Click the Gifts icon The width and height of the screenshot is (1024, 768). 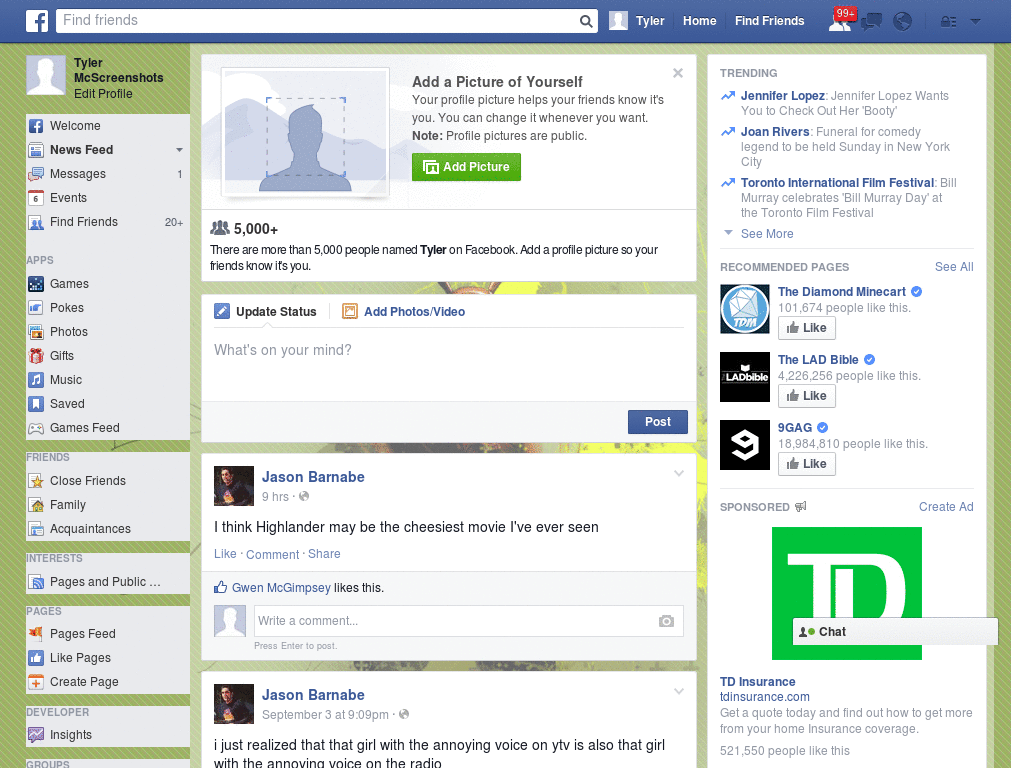pos(36,356)
